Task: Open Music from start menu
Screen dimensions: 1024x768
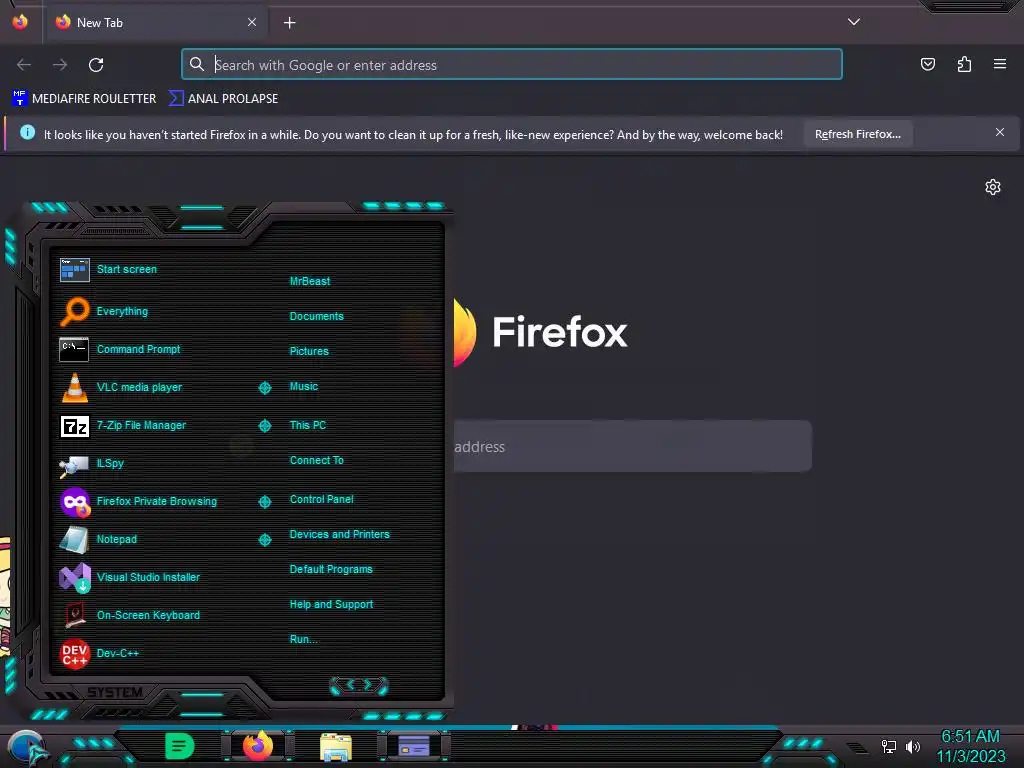Action: (x=304, y=387)
